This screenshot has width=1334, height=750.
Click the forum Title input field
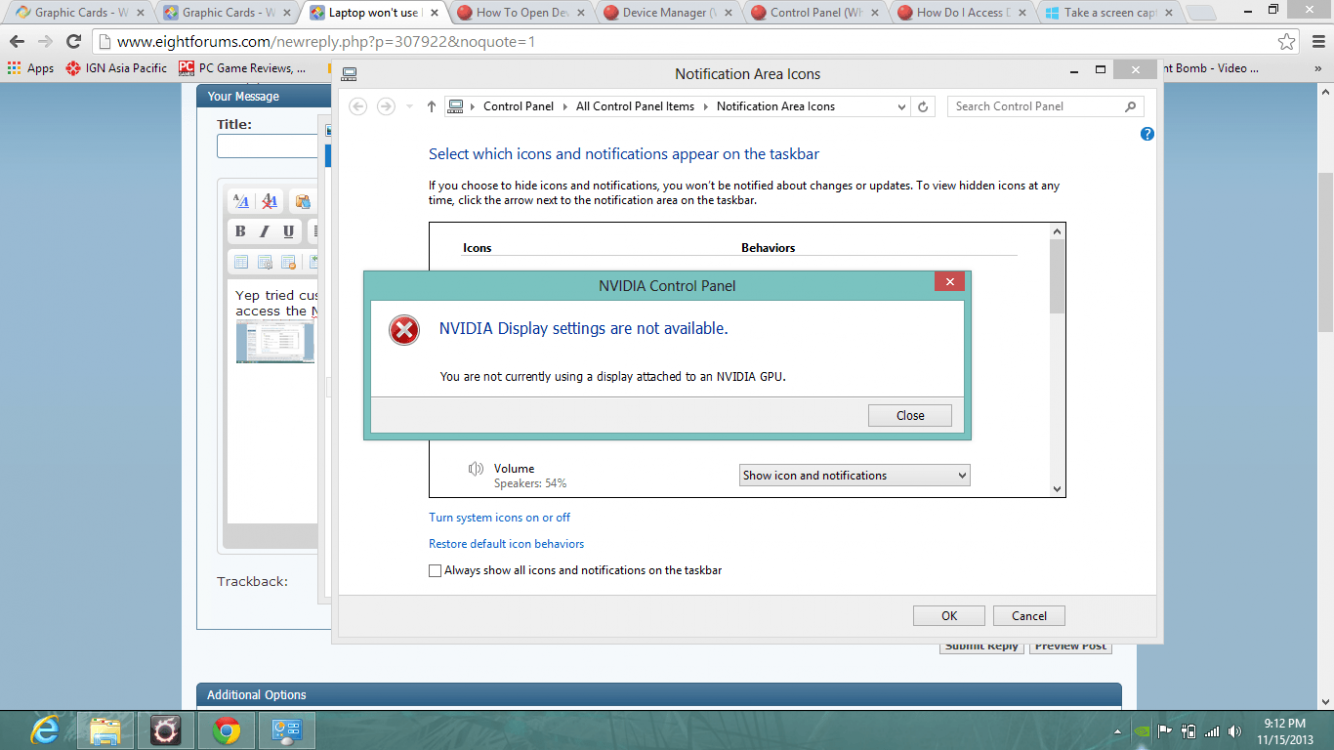click(267, 146)
